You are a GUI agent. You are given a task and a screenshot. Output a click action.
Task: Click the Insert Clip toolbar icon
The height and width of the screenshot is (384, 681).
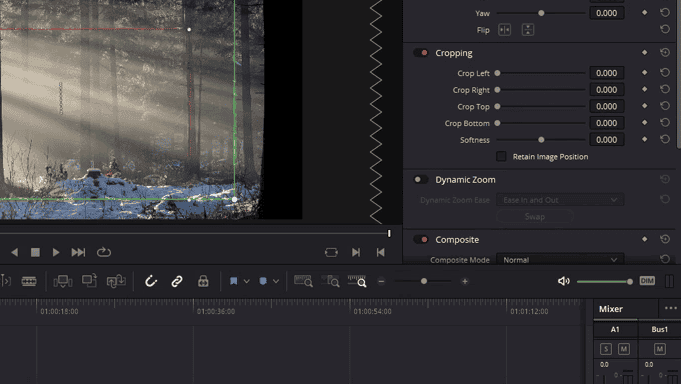[x=63, y=281]
